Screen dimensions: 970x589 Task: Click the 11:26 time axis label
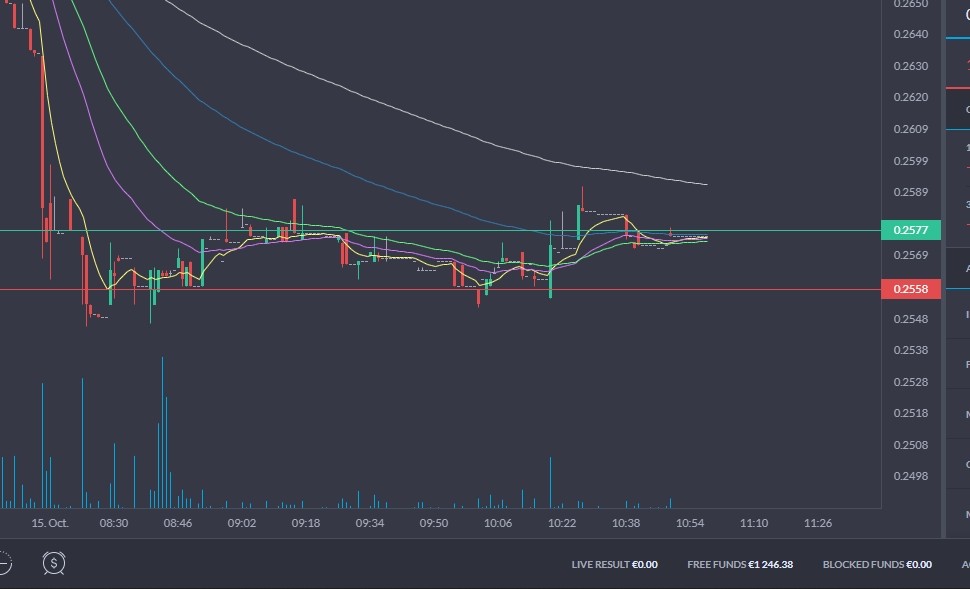pyautogui.click(x=818, y=523)
